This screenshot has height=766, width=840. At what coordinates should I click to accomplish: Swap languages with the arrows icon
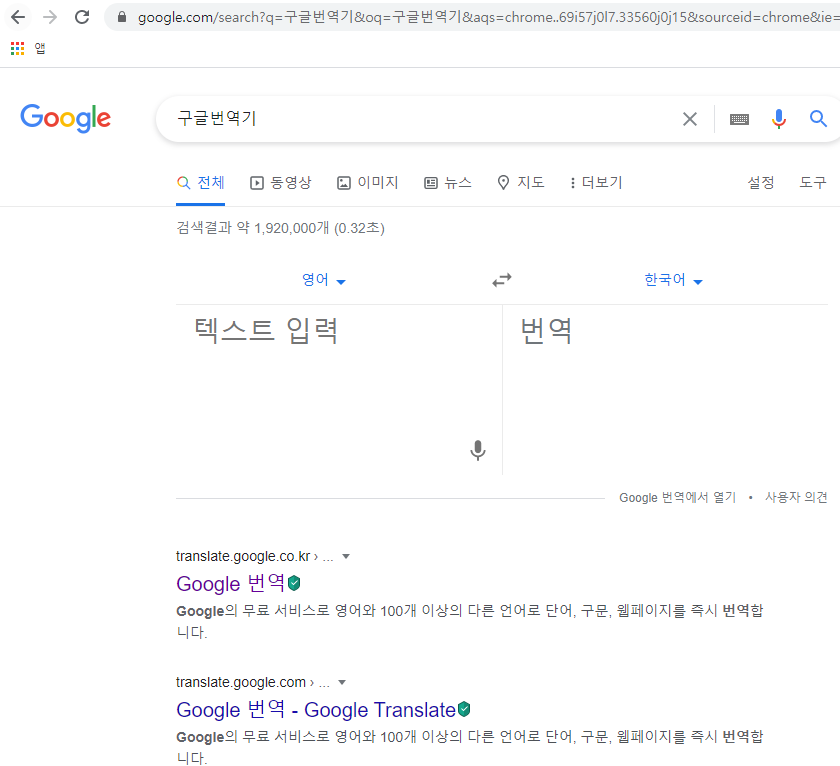502,280
